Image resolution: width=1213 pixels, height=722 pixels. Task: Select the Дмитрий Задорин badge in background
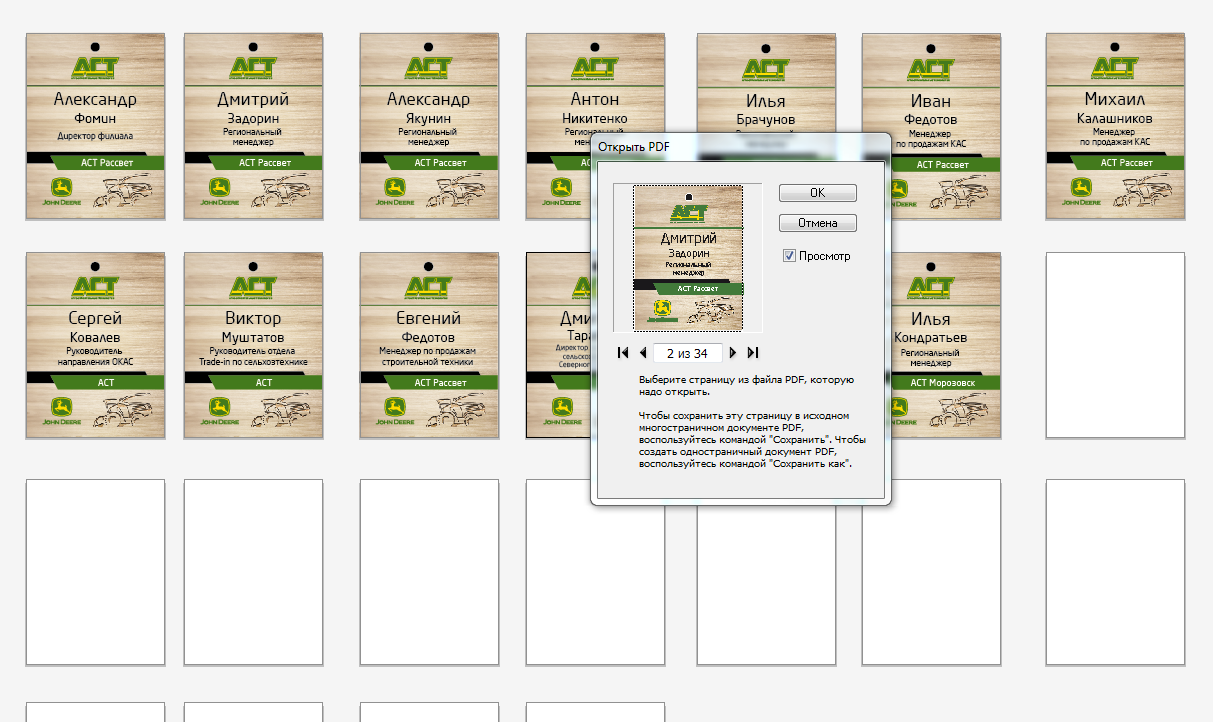coord(253,126)
